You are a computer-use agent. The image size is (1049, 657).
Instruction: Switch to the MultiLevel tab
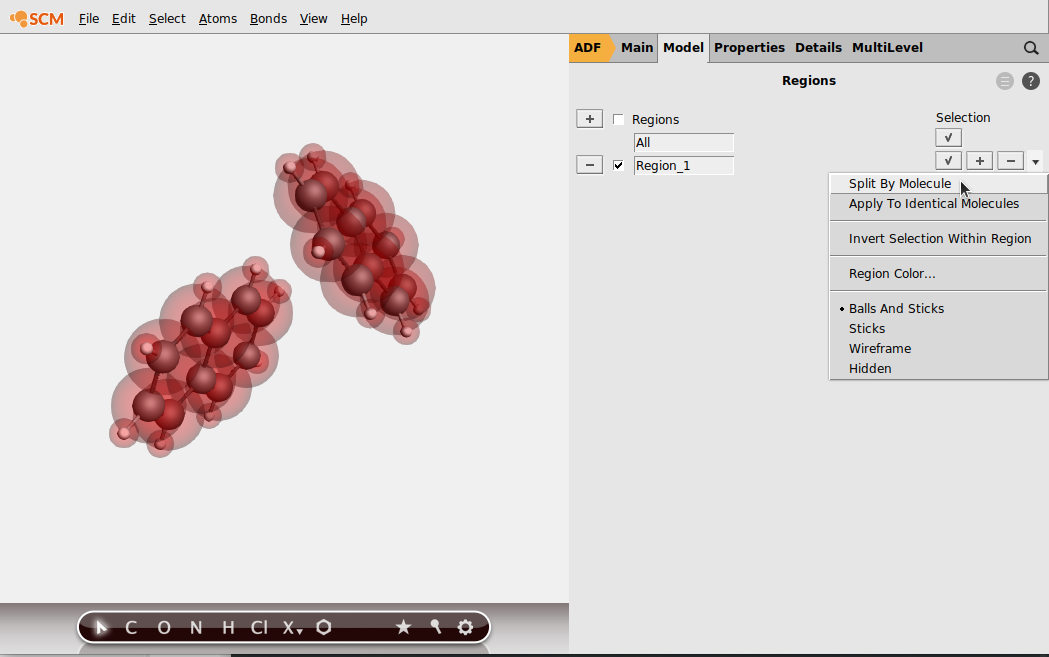[887, 48]
